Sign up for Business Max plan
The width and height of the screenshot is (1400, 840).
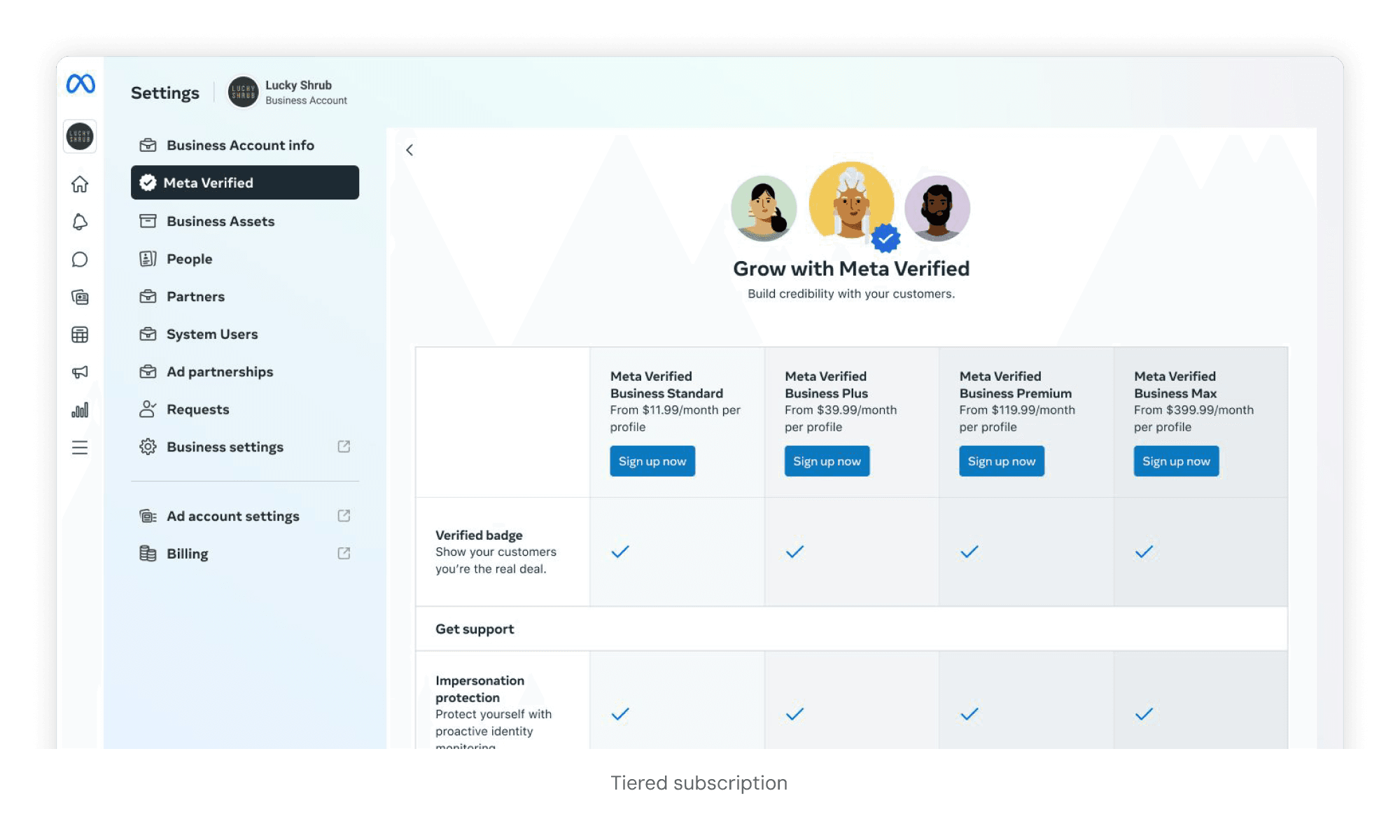coord(1176,461)
